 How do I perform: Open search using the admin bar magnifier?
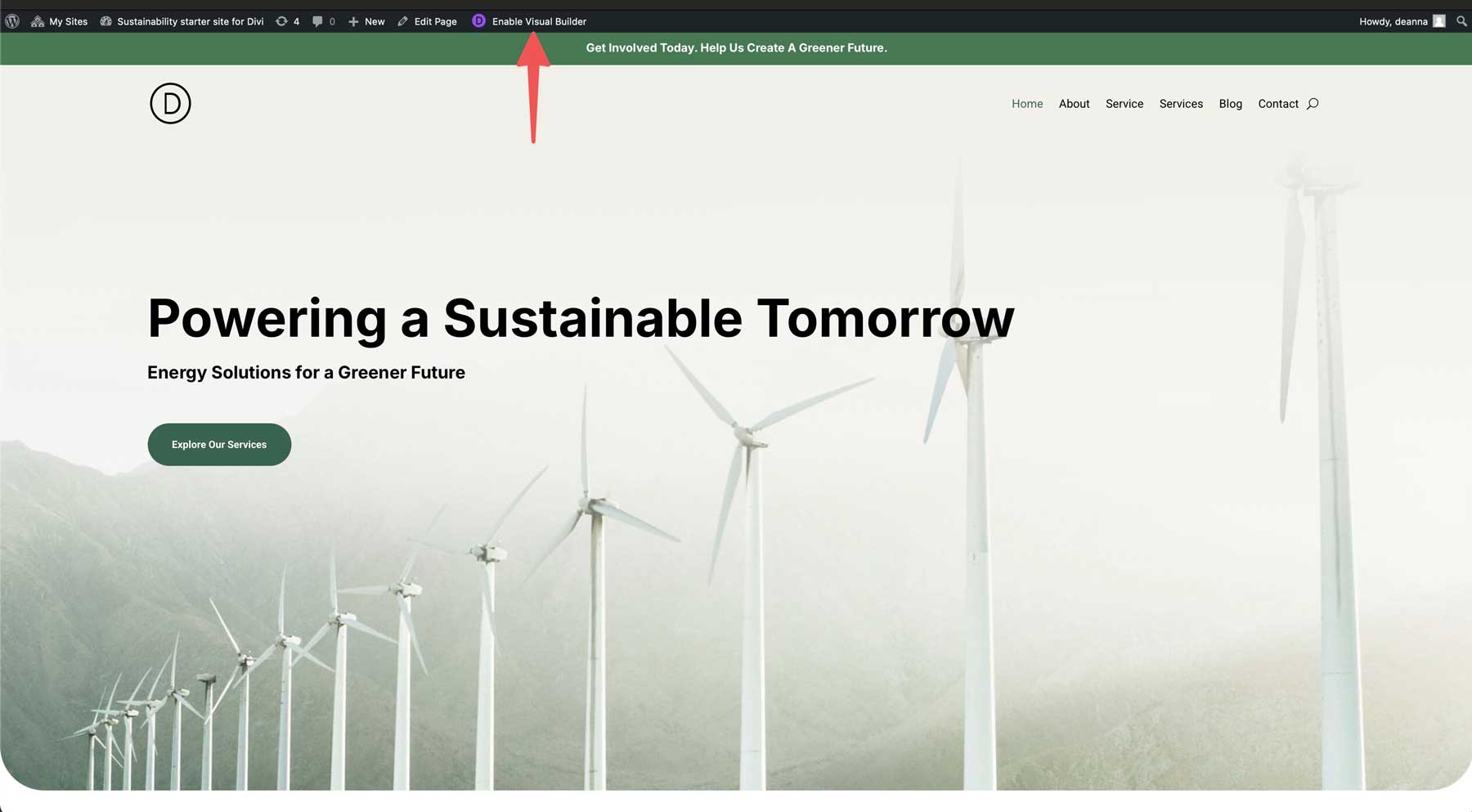(1461, 21)
